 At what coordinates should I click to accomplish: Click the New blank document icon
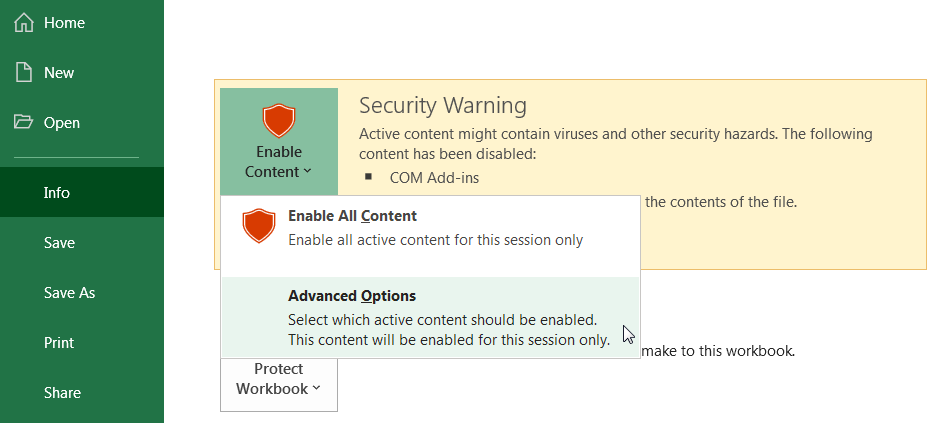tap(24, 72)
